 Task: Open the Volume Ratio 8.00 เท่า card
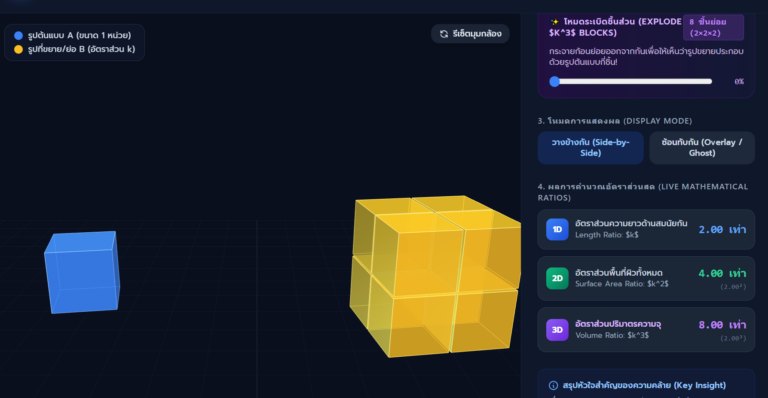pos(646,330)
